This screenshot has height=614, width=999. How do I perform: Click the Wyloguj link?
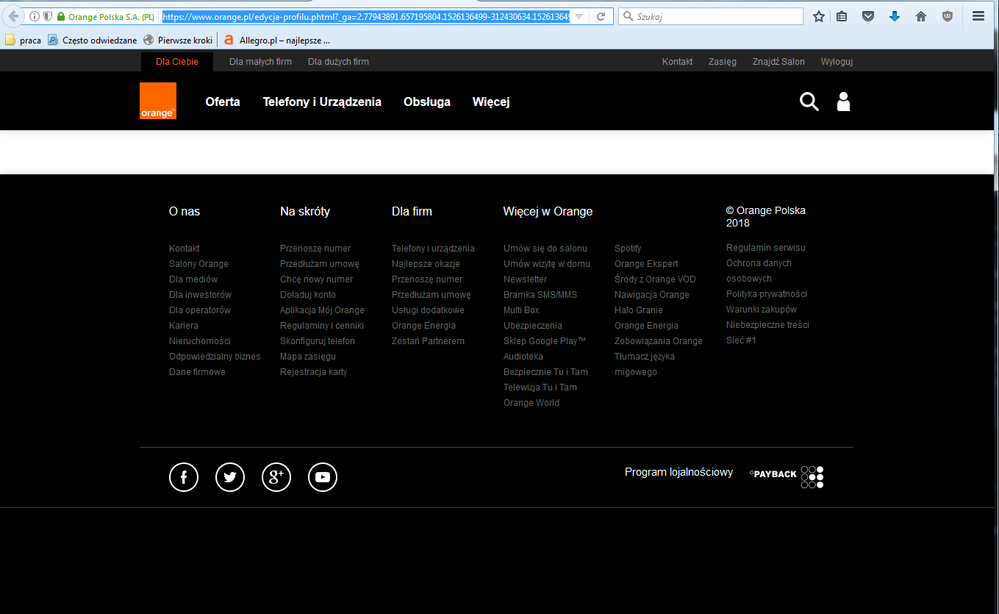point(836,62)
